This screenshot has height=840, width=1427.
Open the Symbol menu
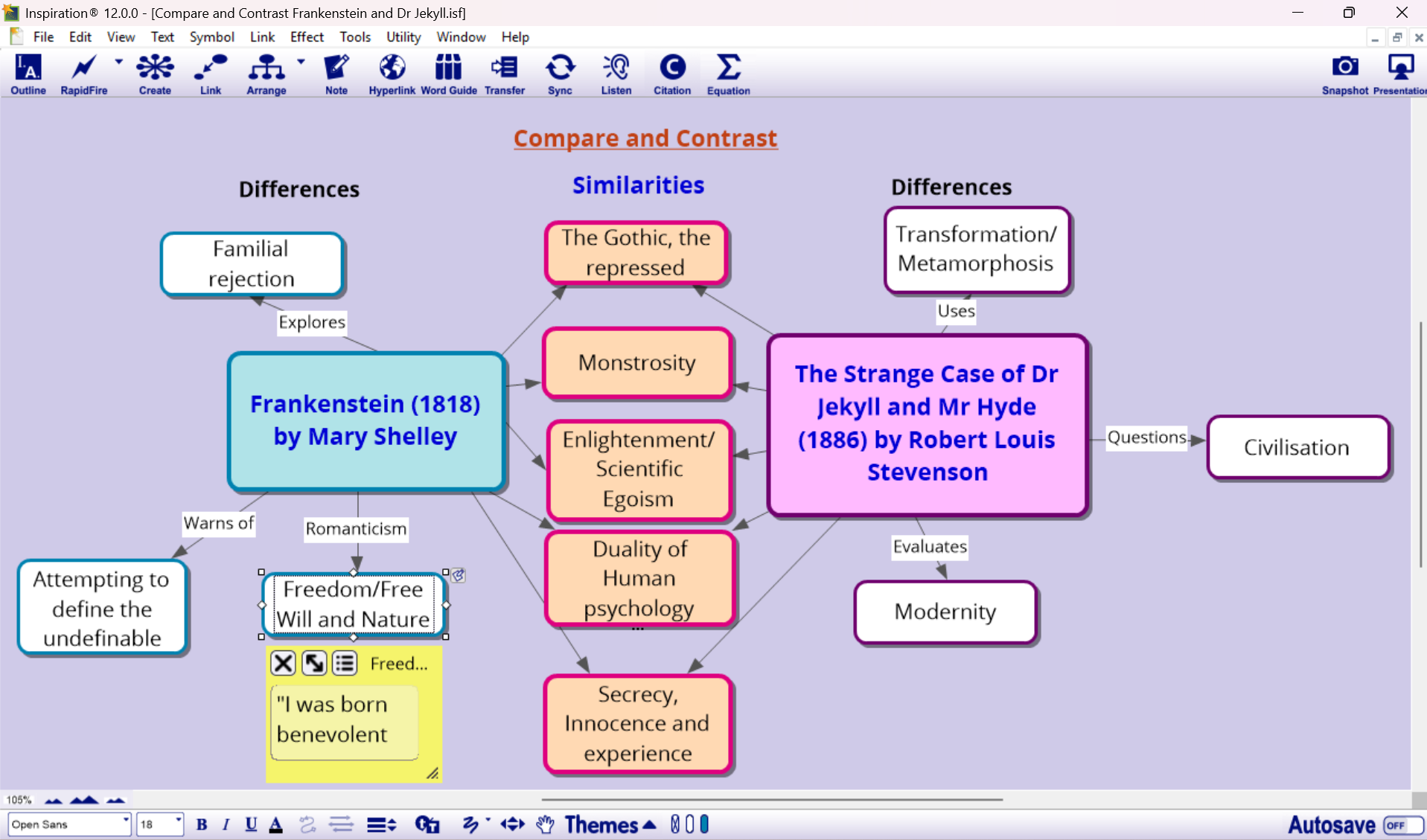(211, 37)
